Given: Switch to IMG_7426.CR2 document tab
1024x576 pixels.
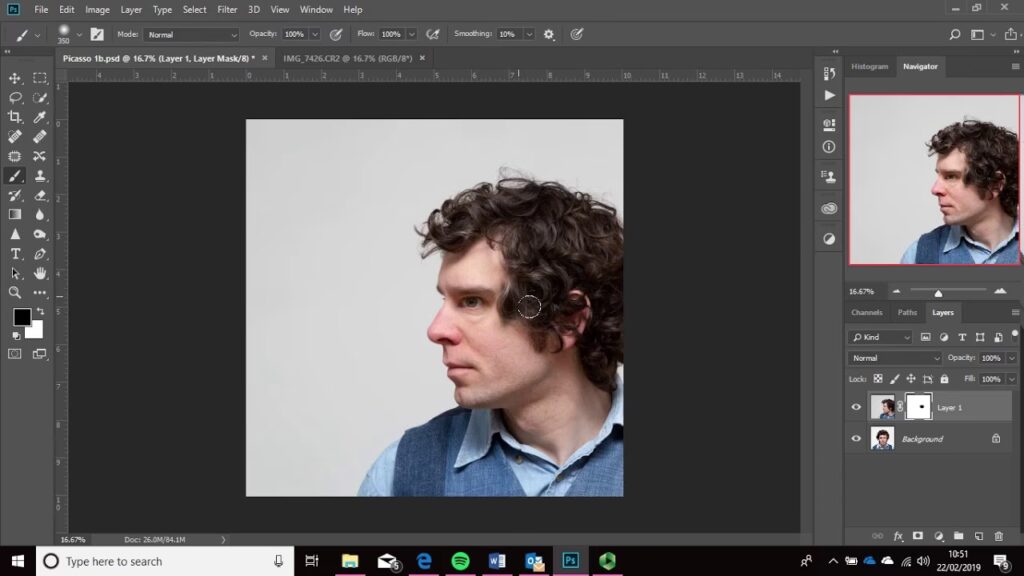Looking at the screenshot, I should point(348,58).
